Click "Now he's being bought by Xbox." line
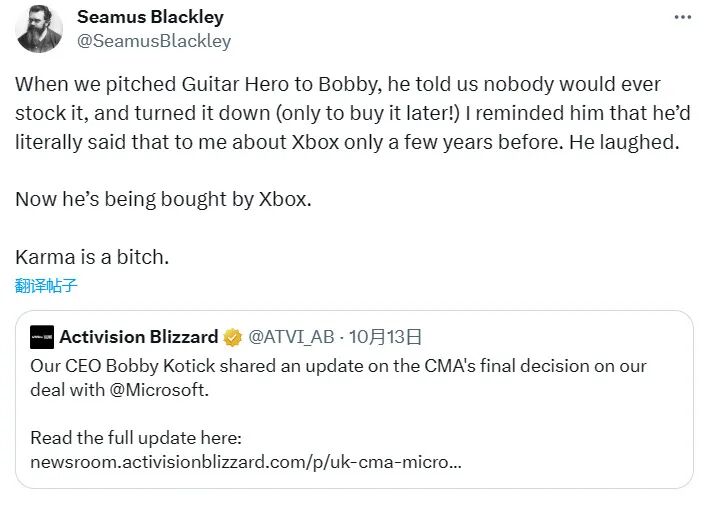 [163, 198]
